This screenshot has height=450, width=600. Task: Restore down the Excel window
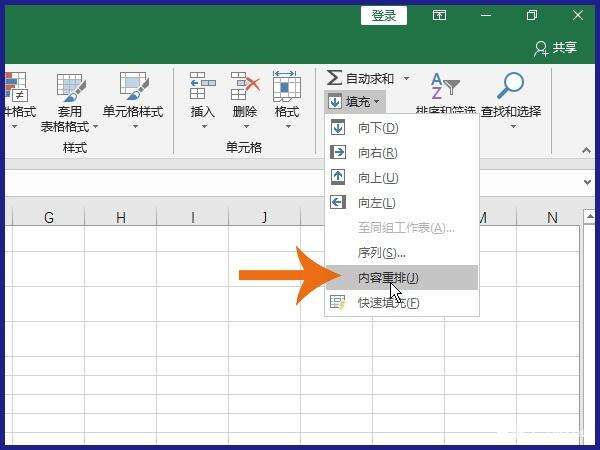click(532, 15)
